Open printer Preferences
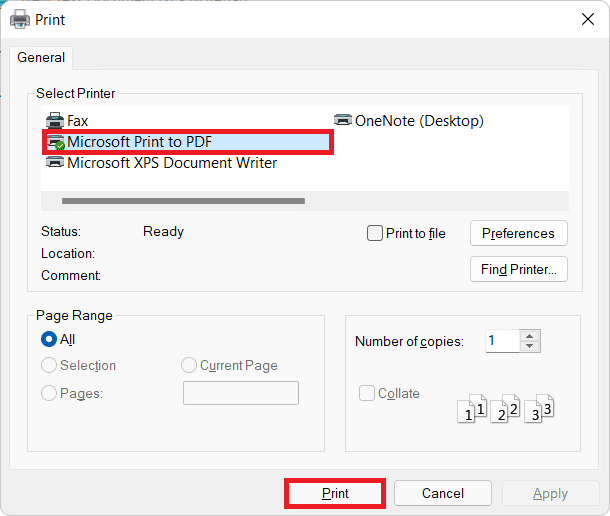Viewport: 610px width, 516px height. tap(519, 233)
